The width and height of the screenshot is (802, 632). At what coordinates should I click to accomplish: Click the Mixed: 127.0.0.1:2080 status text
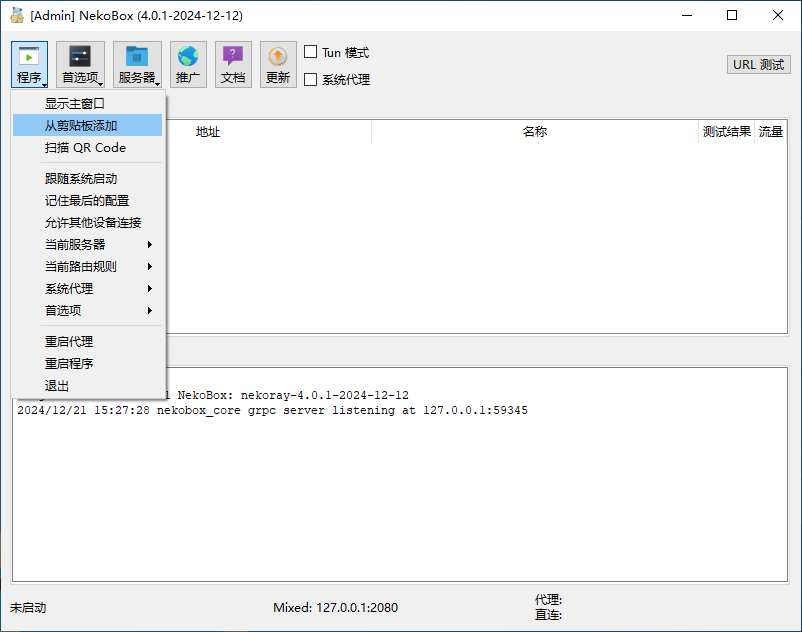[336, 607]
